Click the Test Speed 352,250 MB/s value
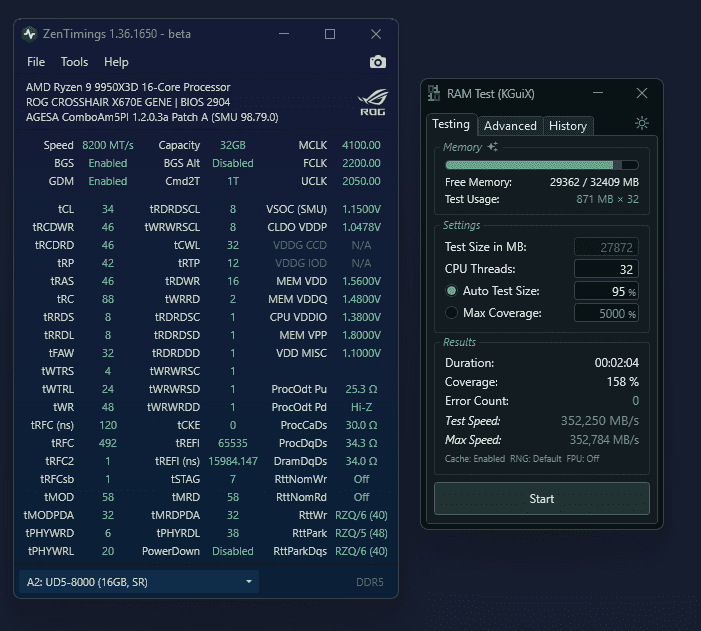Screen dimensions: 701x631 point(600,421)
